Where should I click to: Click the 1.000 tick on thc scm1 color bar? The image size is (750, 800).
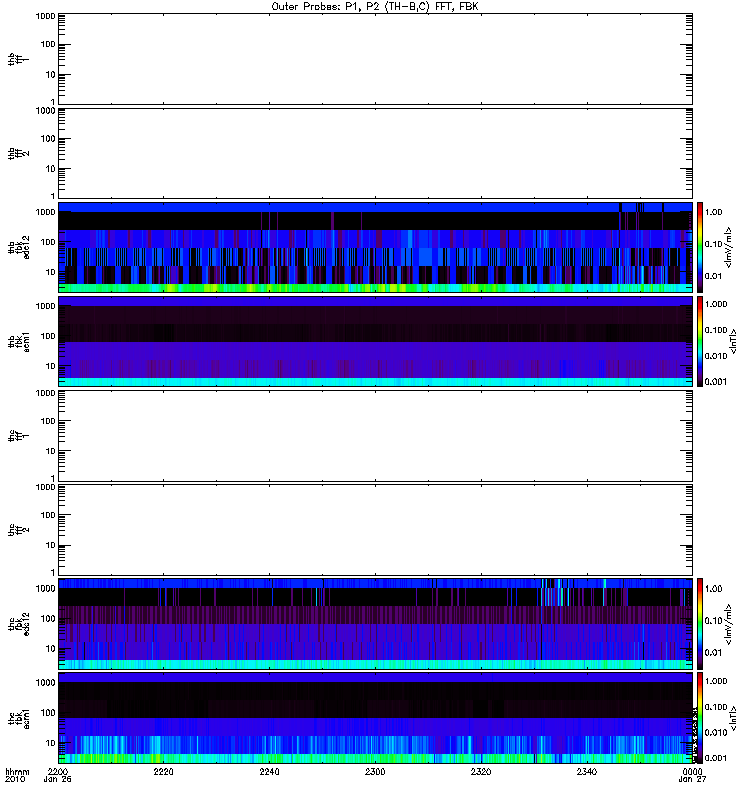pyautogui.click(x=716, y=681)
